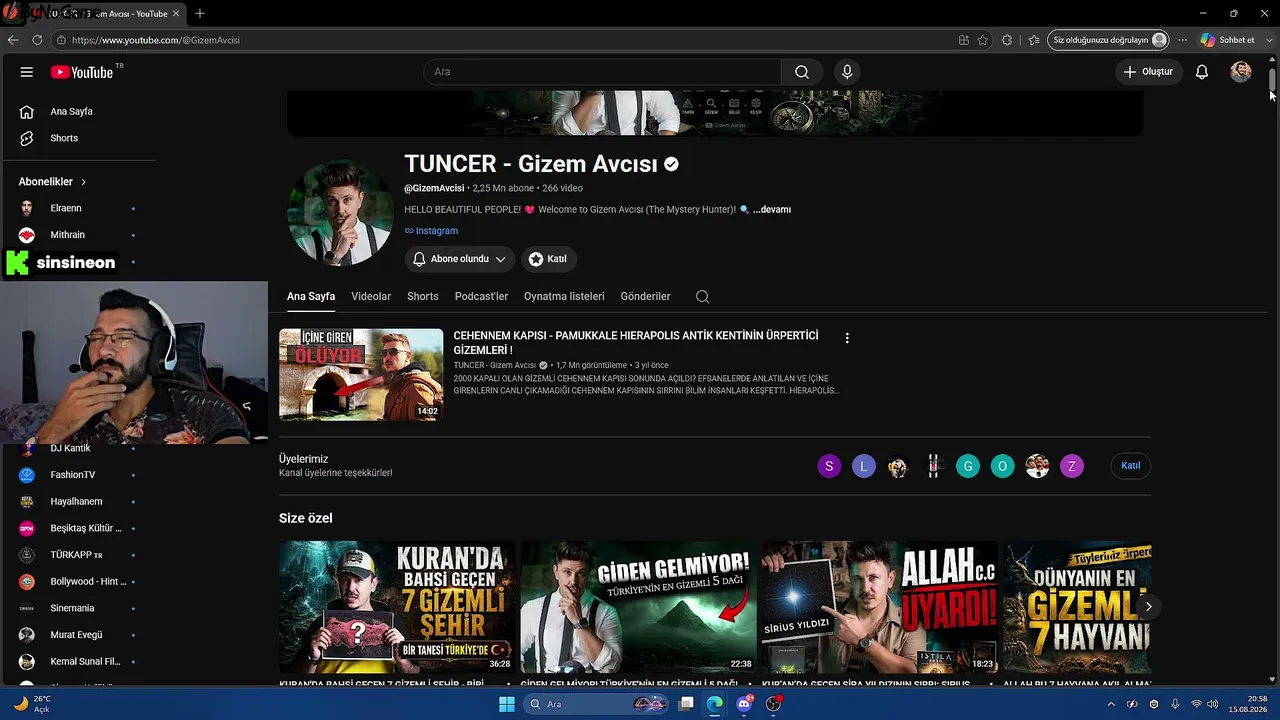This screenshot has width=1280, height=720.
Task: Add this page to favorites with the star
Action: point(983,40)
